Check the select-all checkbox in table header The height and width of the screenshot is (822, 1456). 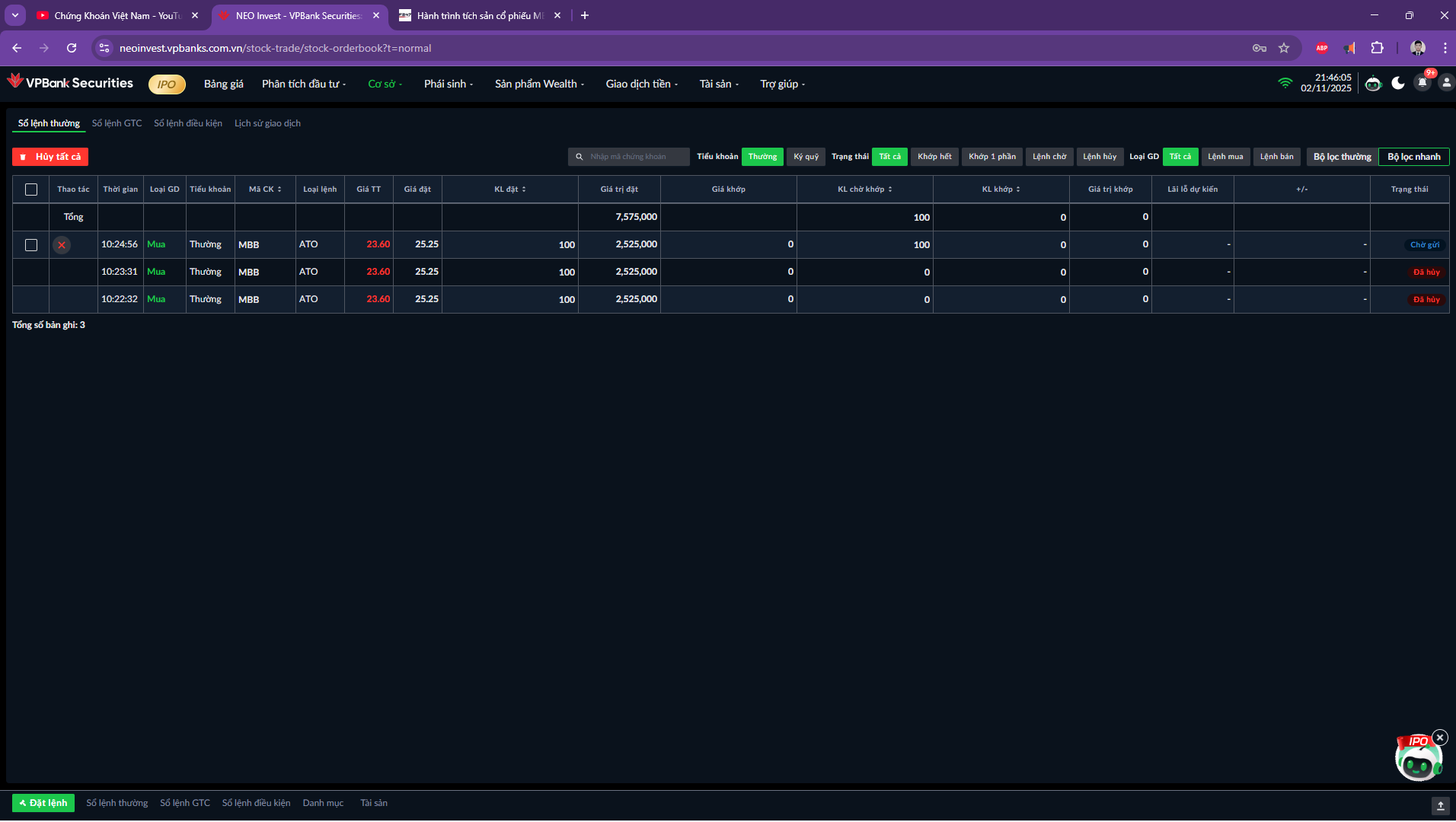pos(31,190)
